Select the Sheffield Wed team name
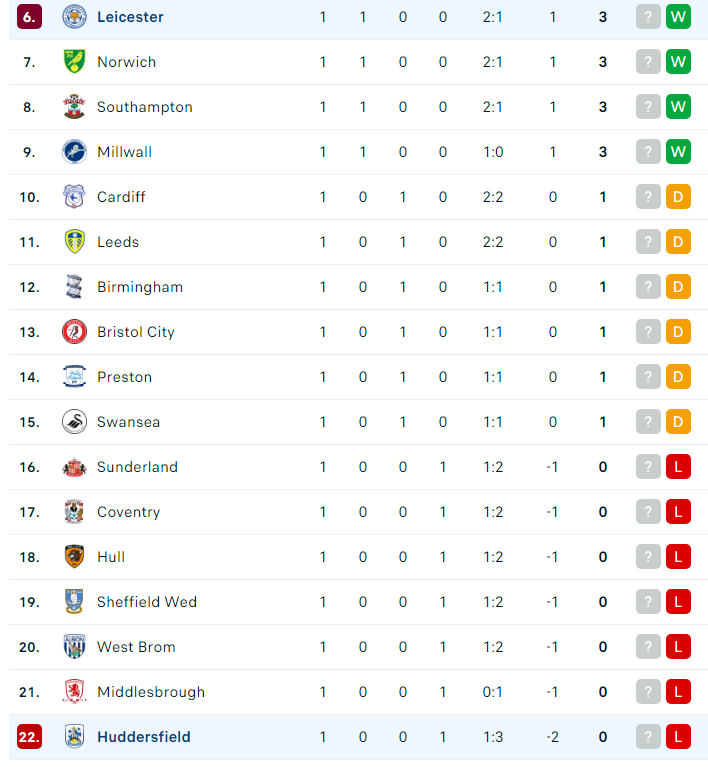 pos(147,602)
